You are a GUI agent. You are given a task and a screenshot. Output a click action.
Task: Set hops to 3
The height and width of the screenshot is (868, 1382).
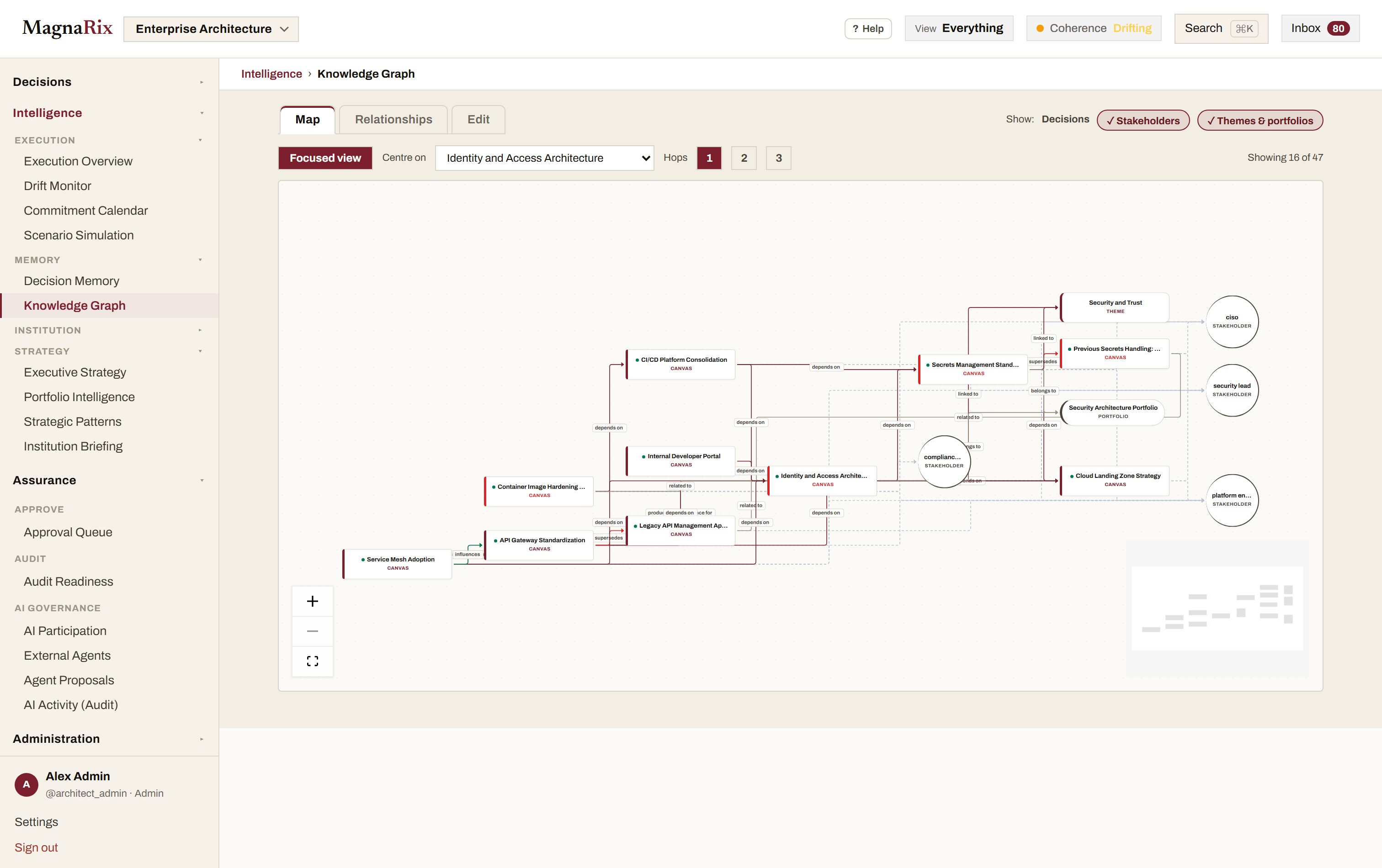tap(779, 158)
